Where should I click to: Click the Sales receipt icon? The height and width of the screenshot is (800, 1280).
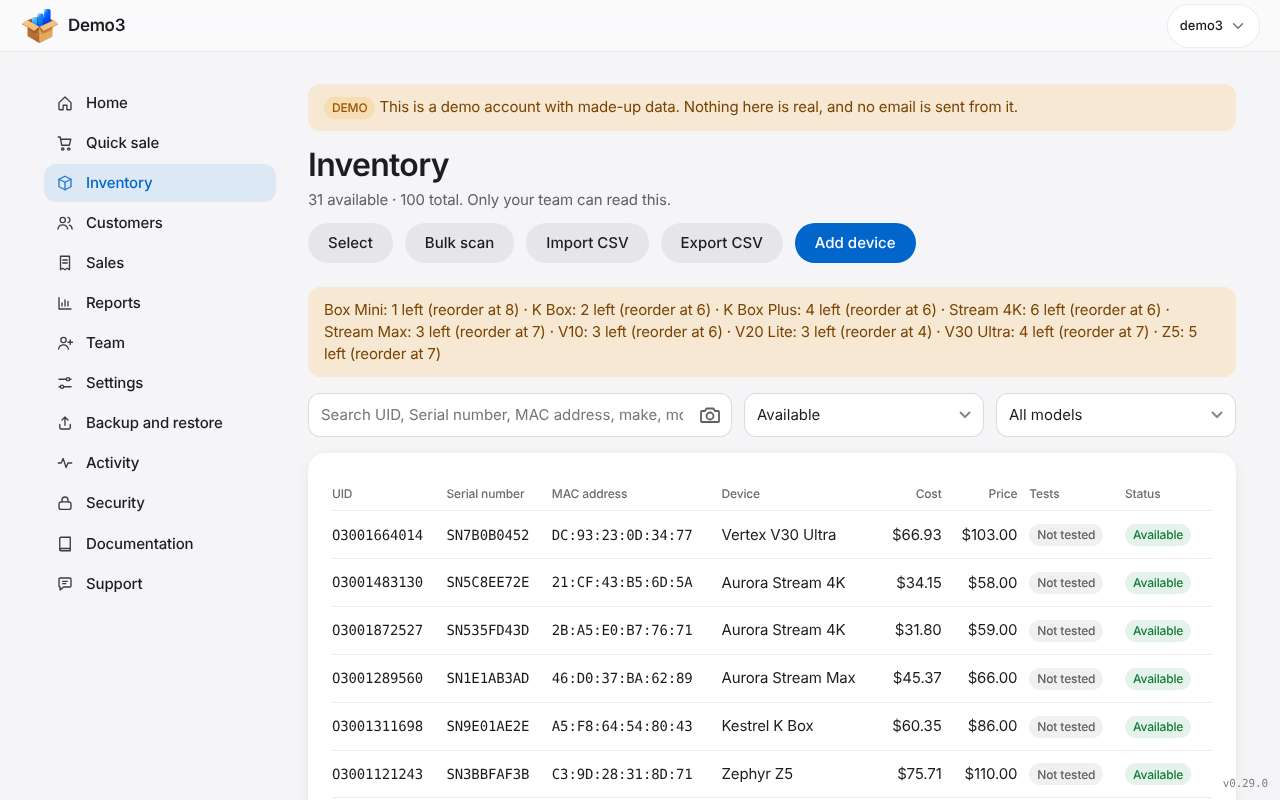[x=65, y=263]
